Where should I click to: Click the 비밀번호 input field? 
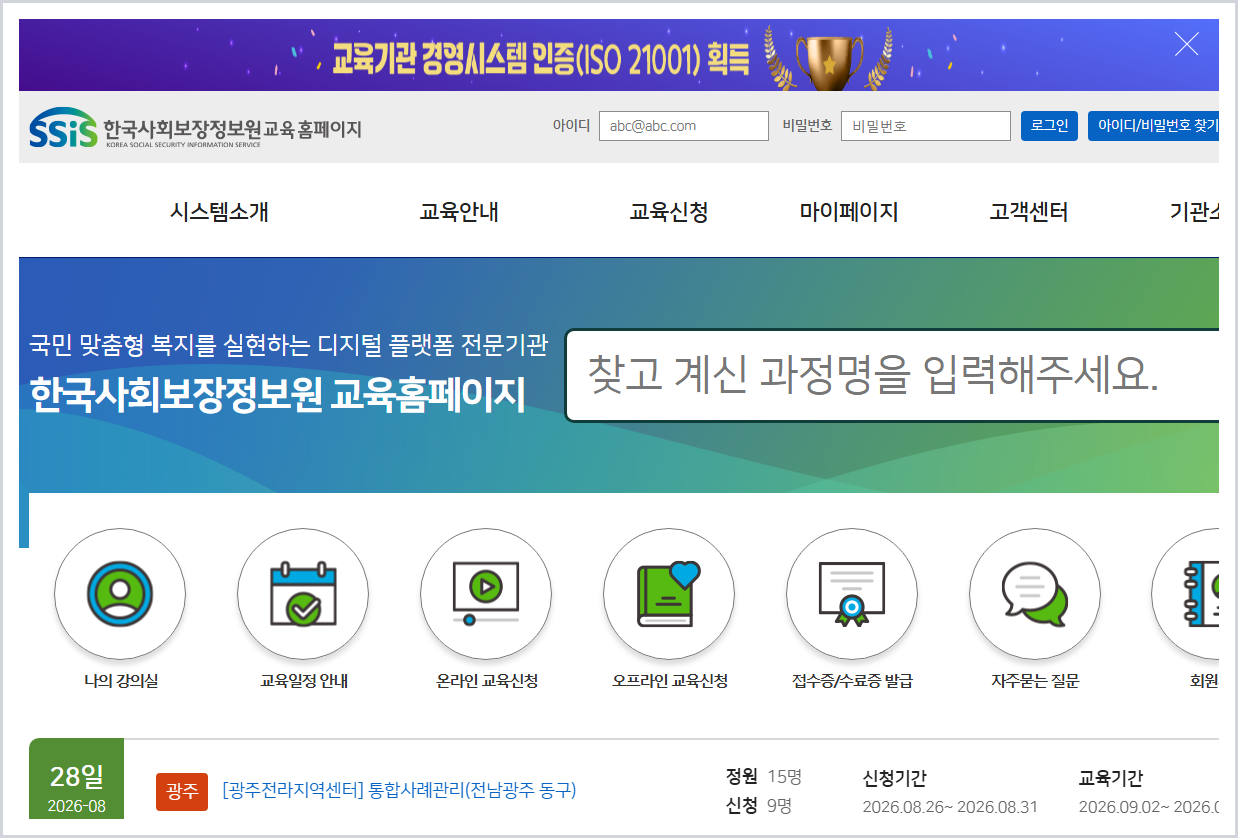point(926,126)
